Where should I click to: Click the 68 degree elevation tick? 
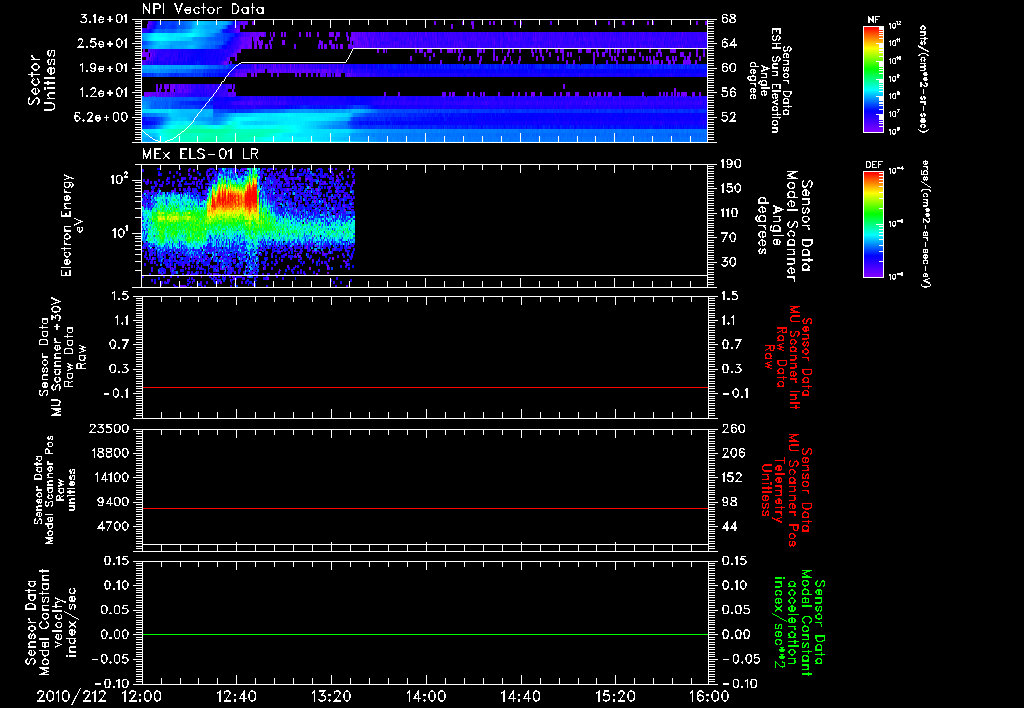pos(729,19)
